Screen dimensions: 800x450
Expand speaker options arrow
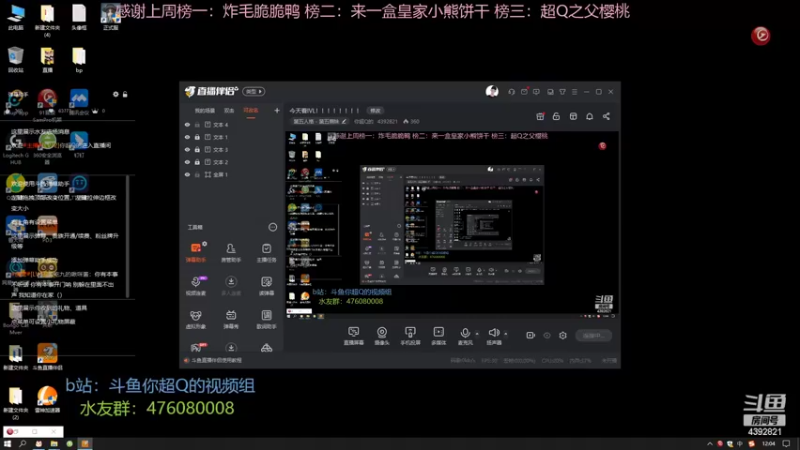[x=506, y=334]
